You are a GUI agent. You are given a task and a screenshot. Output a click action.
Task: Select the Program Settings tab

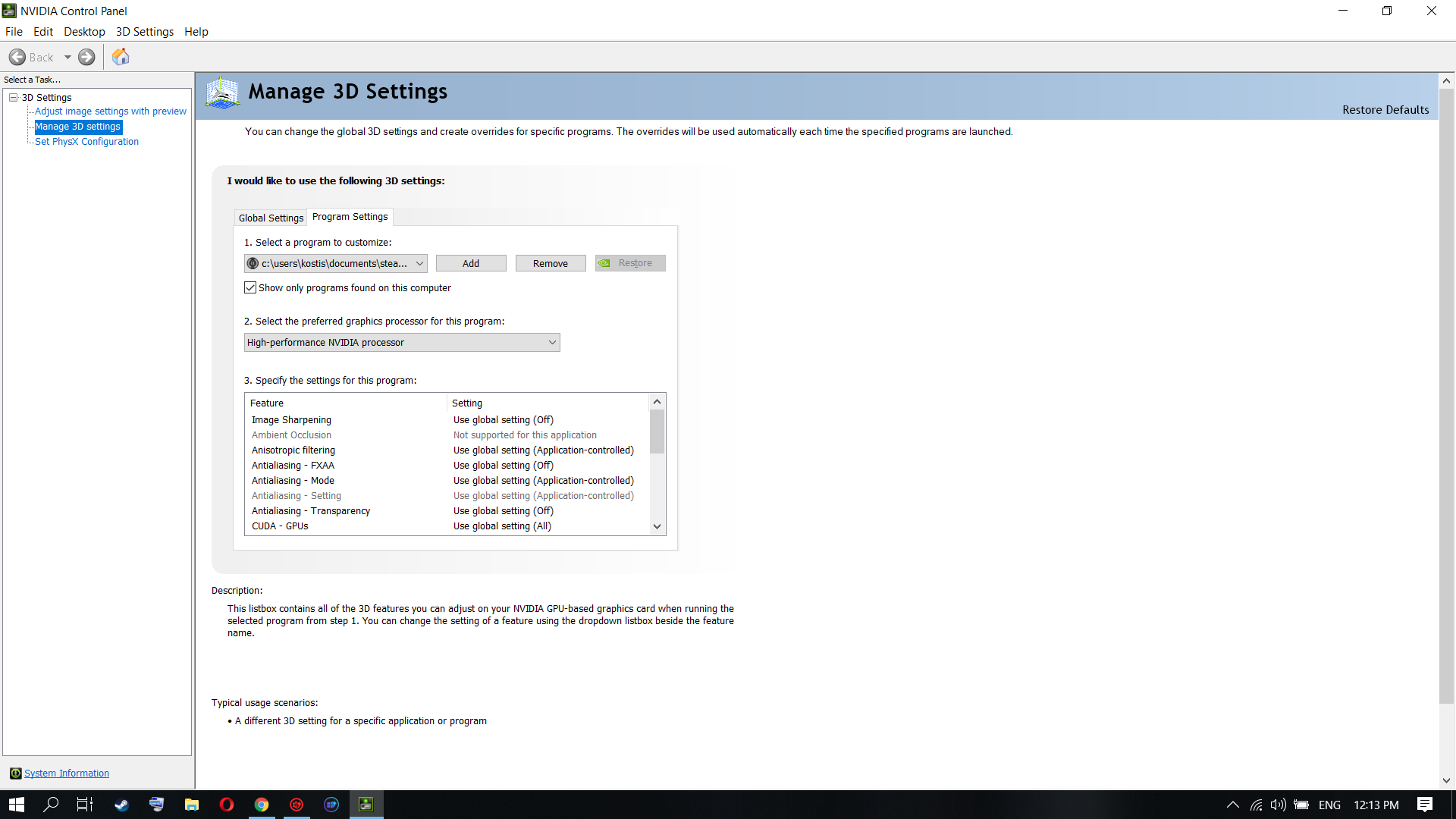click(x=350, y=217)
